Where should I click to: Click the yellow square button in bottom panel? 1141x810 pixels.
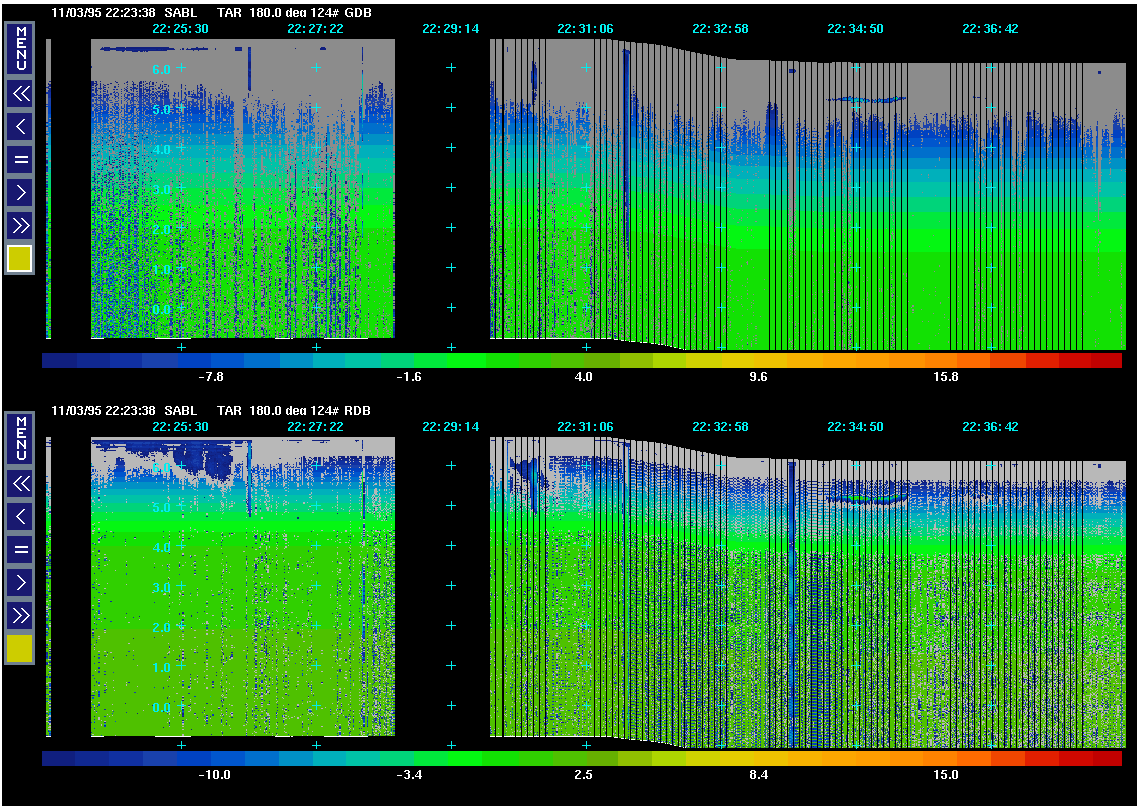[20, 649]
